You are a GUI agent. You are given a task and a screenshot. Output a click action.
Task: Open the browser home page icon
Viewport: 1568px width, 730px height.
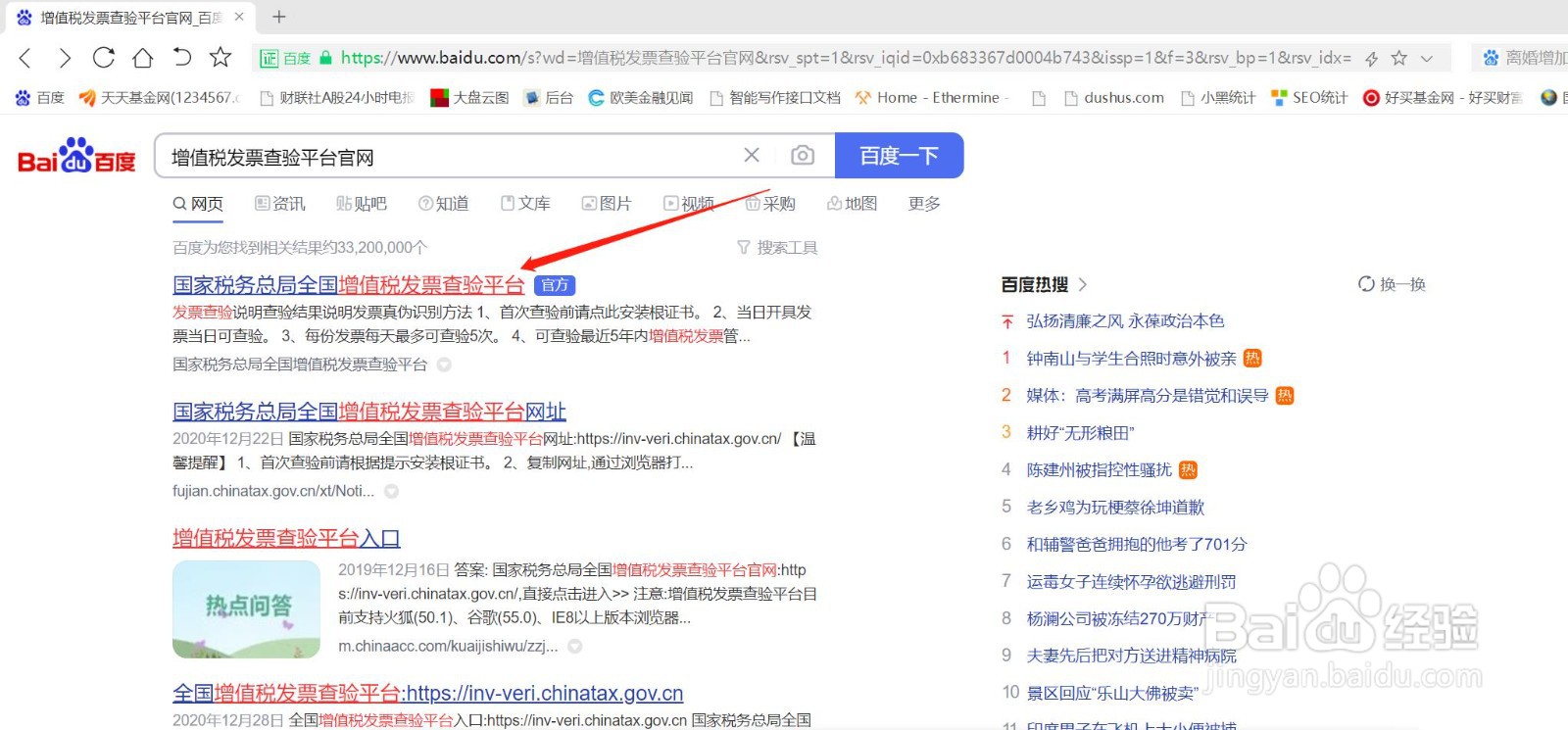click(x=143, y=58)
